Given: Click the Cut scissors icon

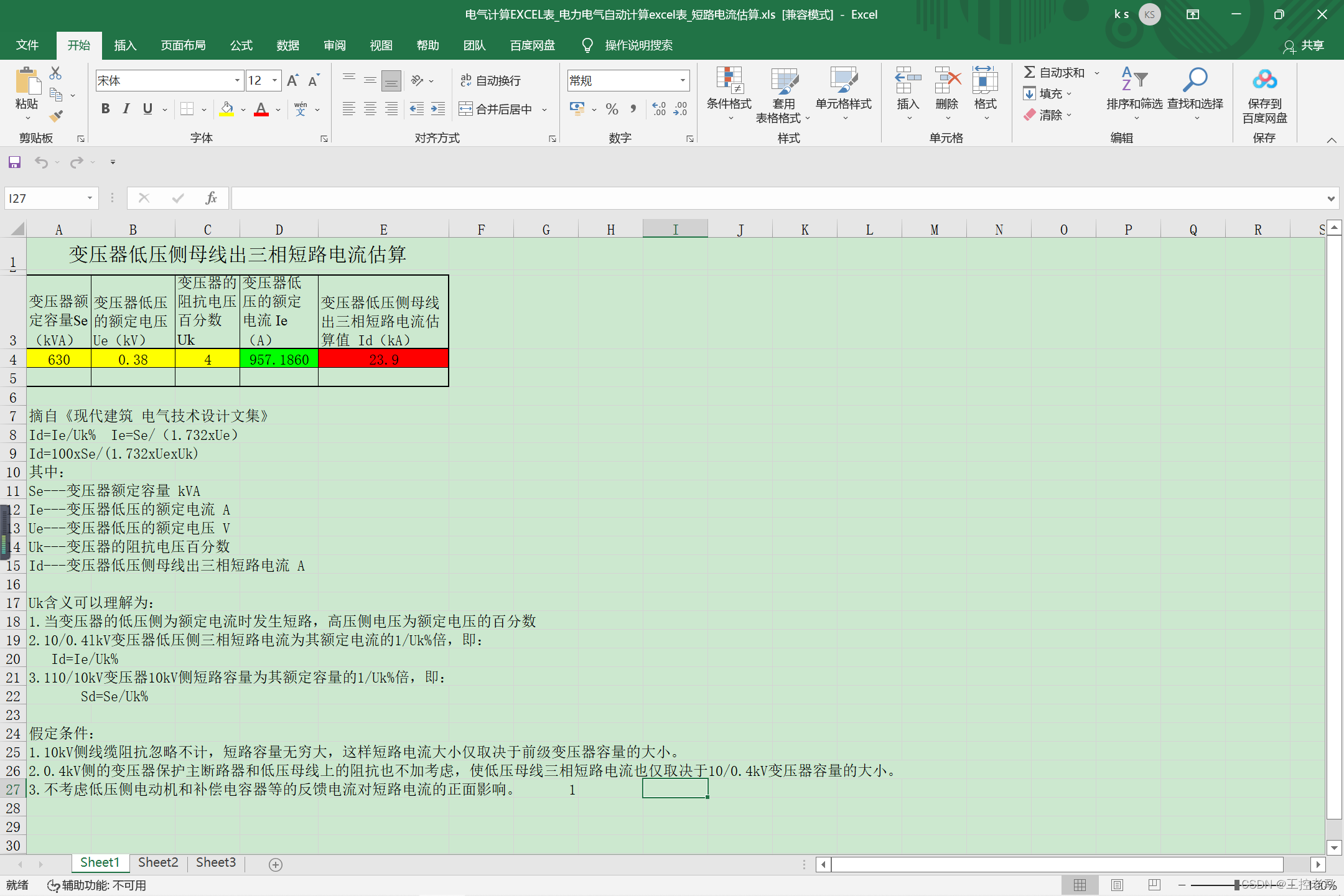Looking at the screenshot, I should click(x=56, y=73).
